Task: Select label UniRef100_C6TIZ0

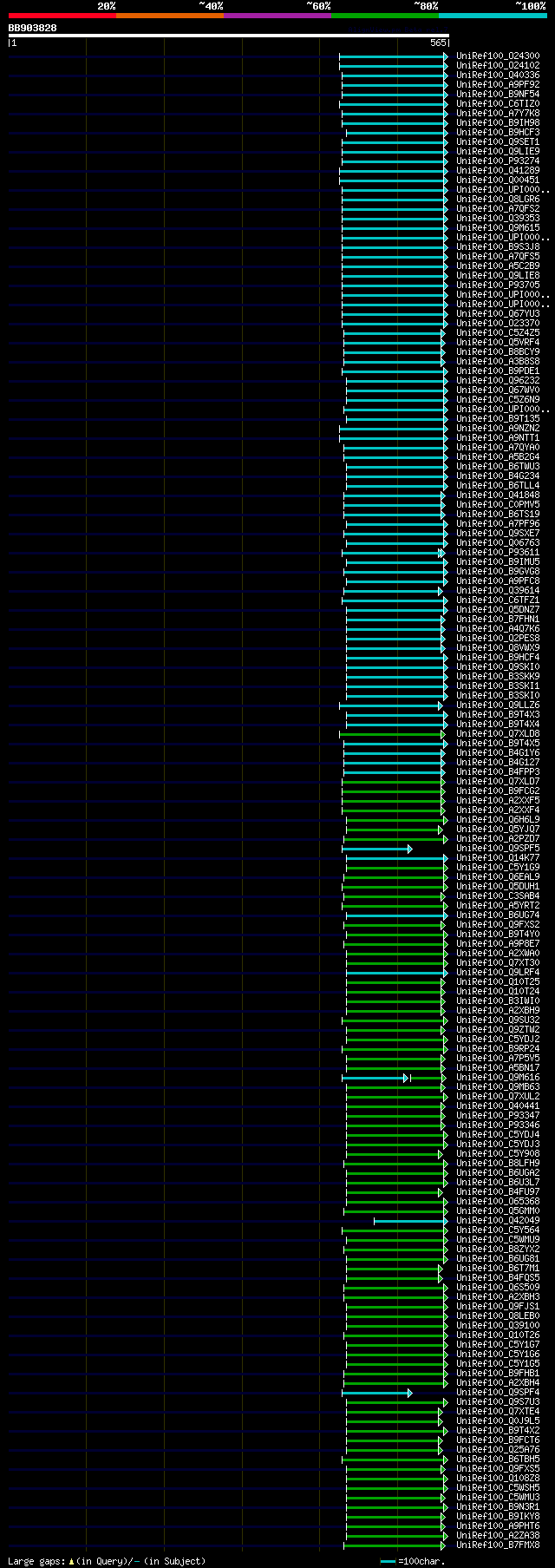Action: click(498, 104)
